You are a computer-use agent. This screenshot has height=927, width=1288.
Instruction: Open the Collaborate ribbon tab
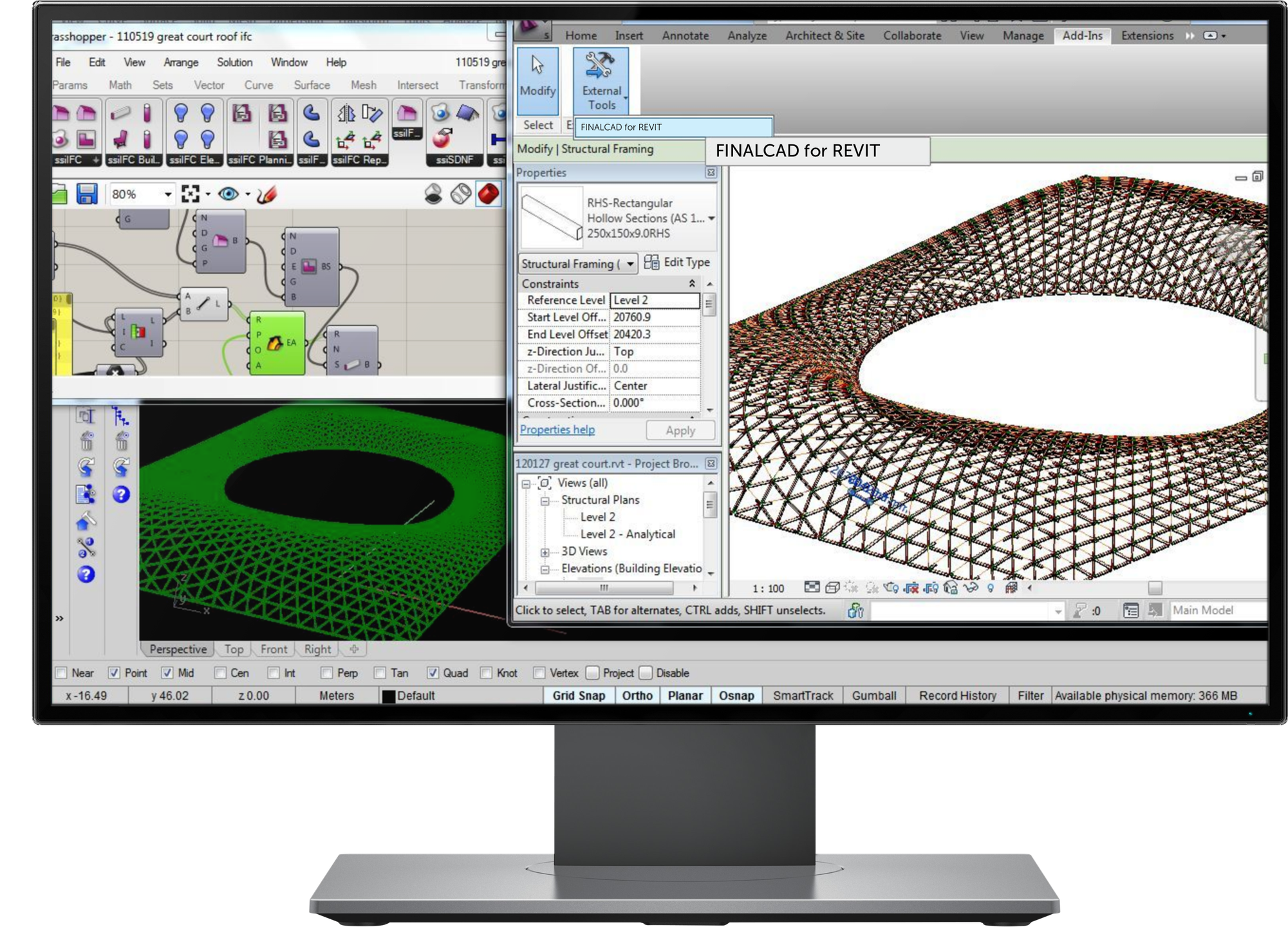point(911,35)
